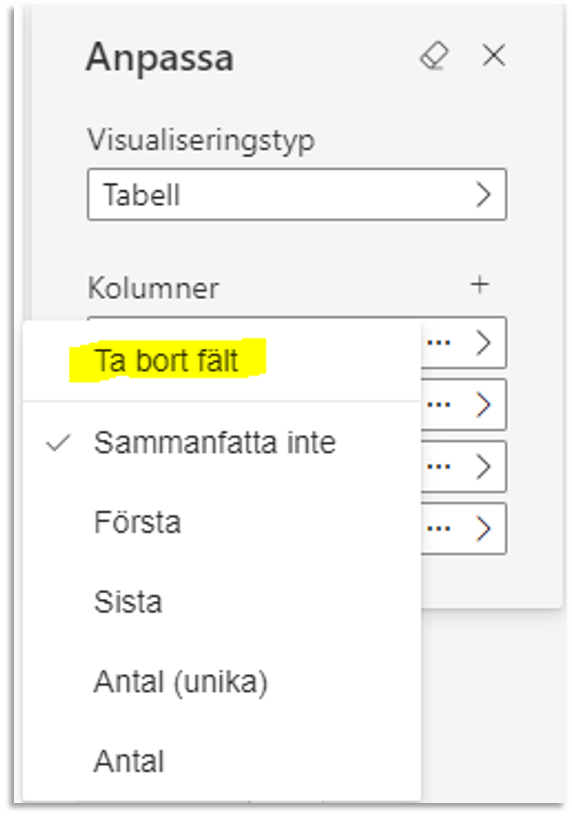The image size is (572, 816).
Task: Expand the fourth column field chevron
Action: click(x=484, y=528)
